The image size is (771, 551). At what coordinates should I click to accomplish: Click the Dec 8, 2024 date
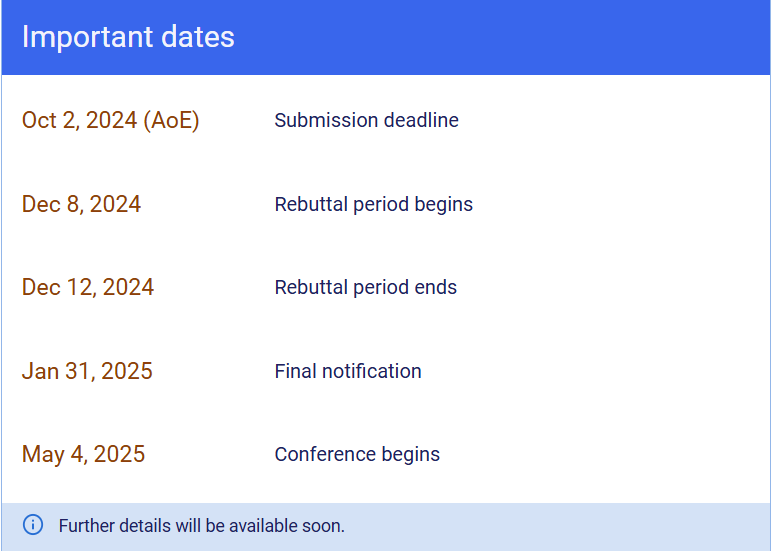tap(81, 205)
